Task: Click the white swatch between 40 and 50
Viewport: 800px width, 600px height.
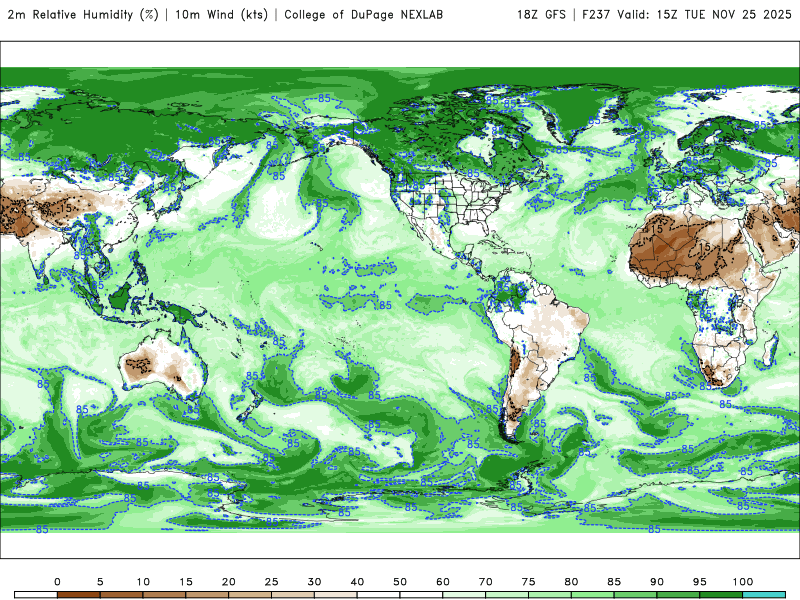Action: [x=379, y=595]
